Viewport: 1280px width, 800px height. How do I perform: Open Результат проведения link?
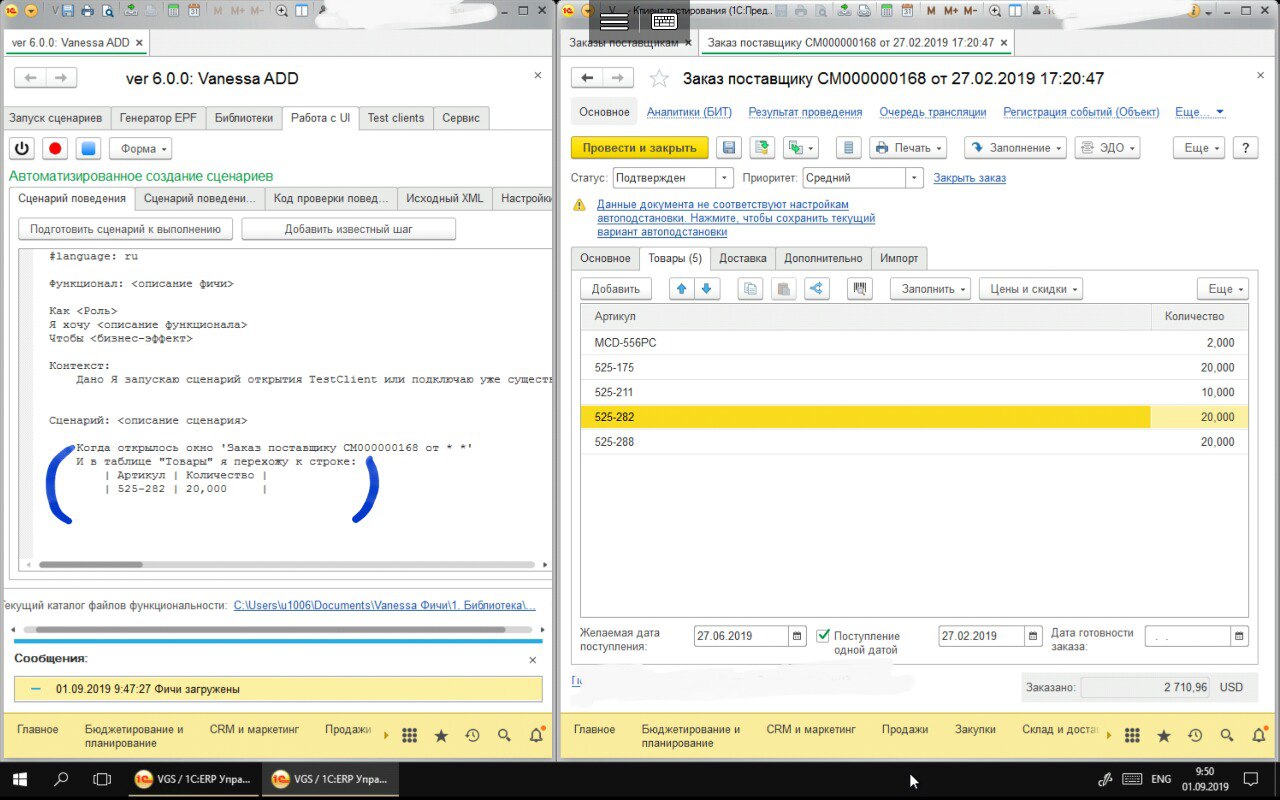pyautogui.click(x=805, y=112)
